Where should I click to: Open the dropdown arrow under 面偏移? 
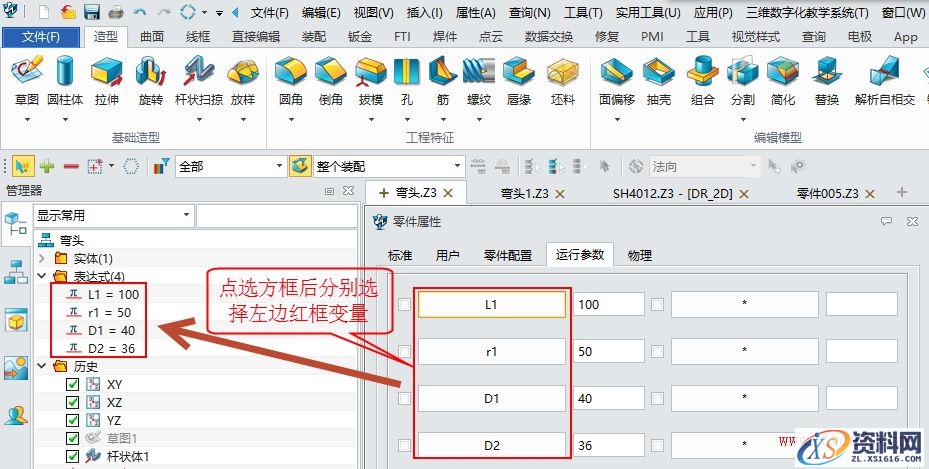pyautogui.click(x=617, y=120)
